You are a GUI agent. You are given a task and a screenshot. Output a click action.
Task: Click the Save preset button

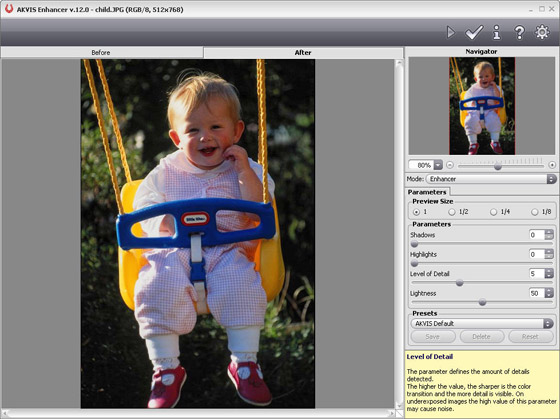433,336
